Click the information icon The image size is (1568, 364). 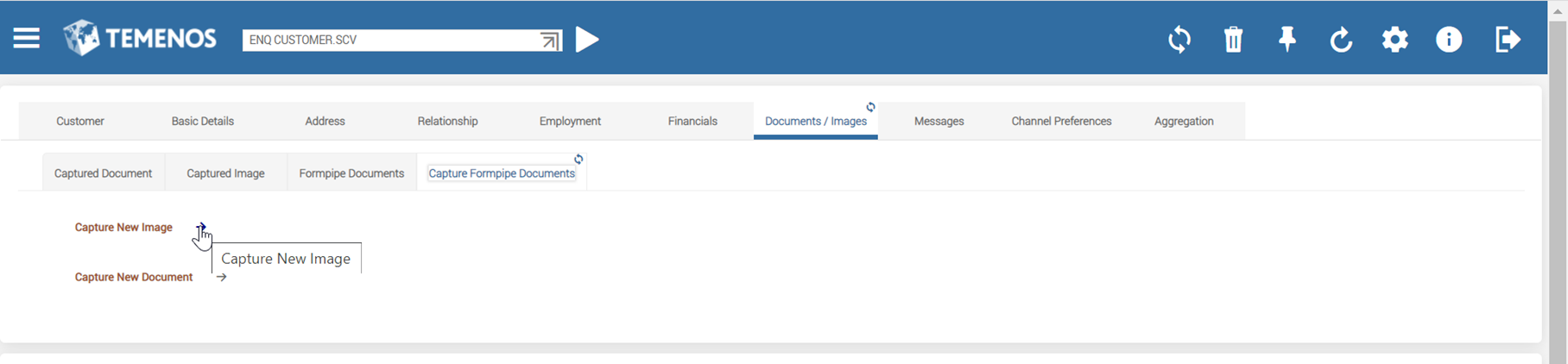click(x=1449, y=40)
